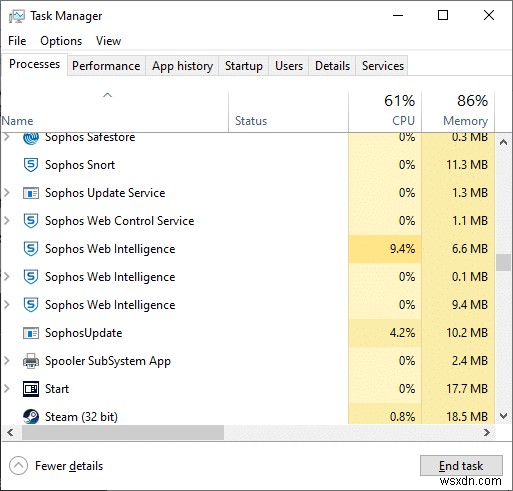Click the Task Manager title bar icon

(x=17, y=16)
